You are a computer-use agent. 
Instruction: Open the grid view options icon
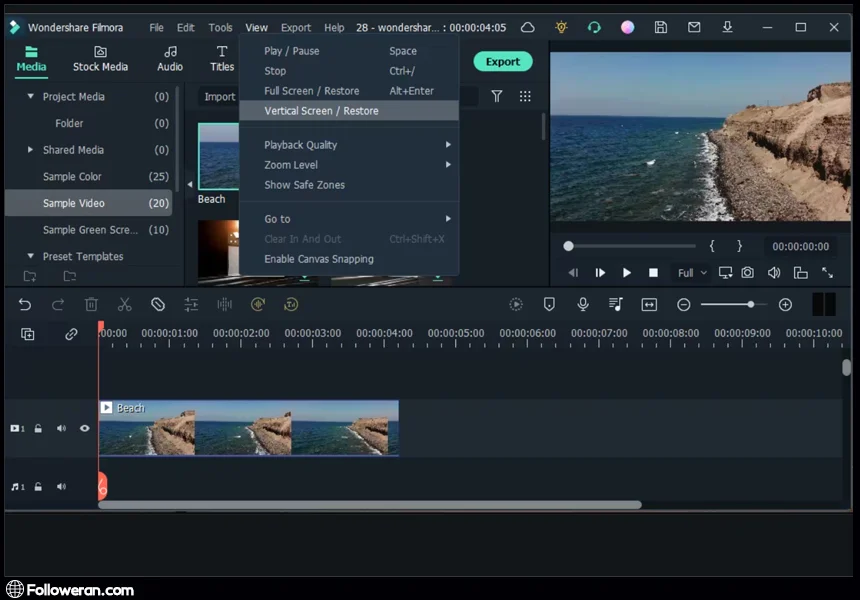point(525,97)
